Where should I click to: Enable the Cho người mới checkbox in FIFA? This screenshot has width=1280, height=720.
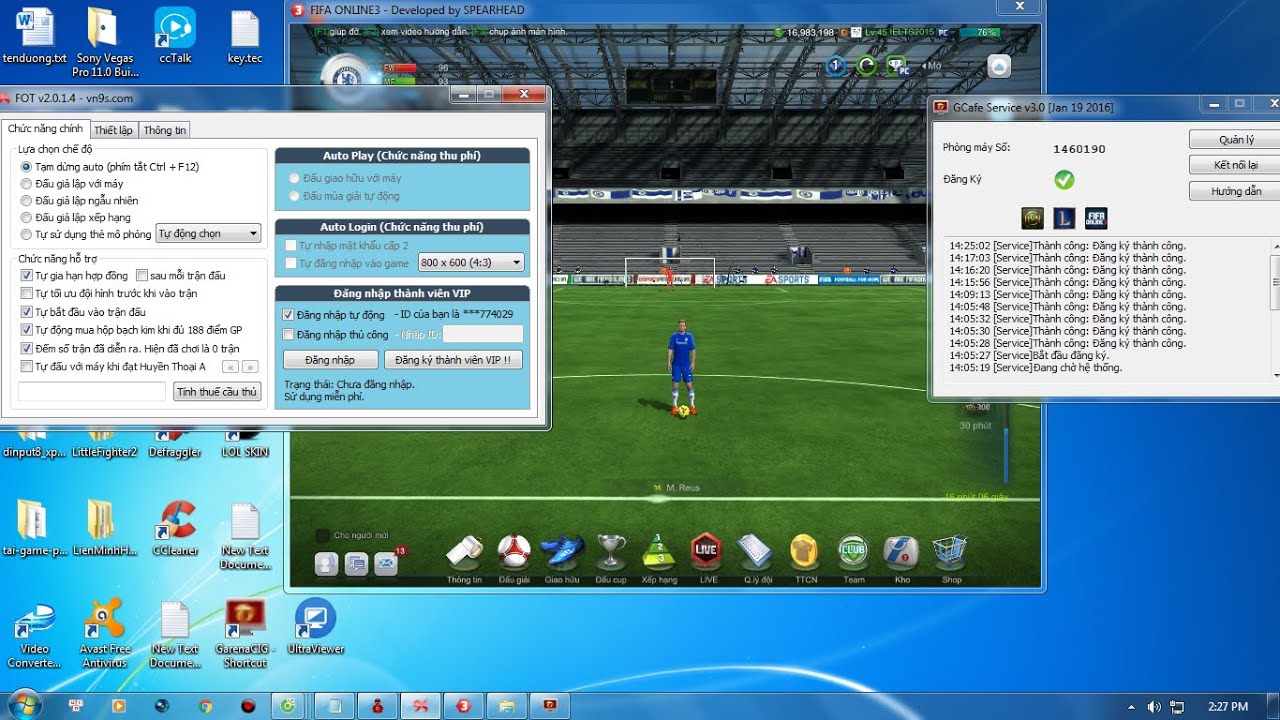point(323,535)
